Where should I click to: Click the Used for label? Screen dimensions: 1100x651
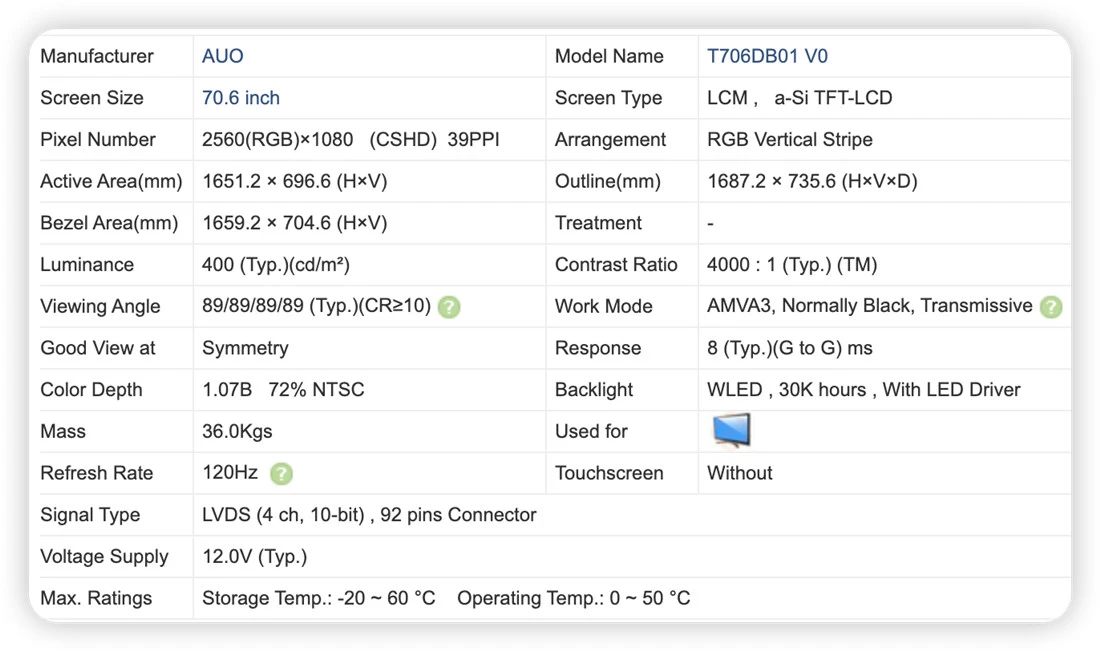coord(591,431)
